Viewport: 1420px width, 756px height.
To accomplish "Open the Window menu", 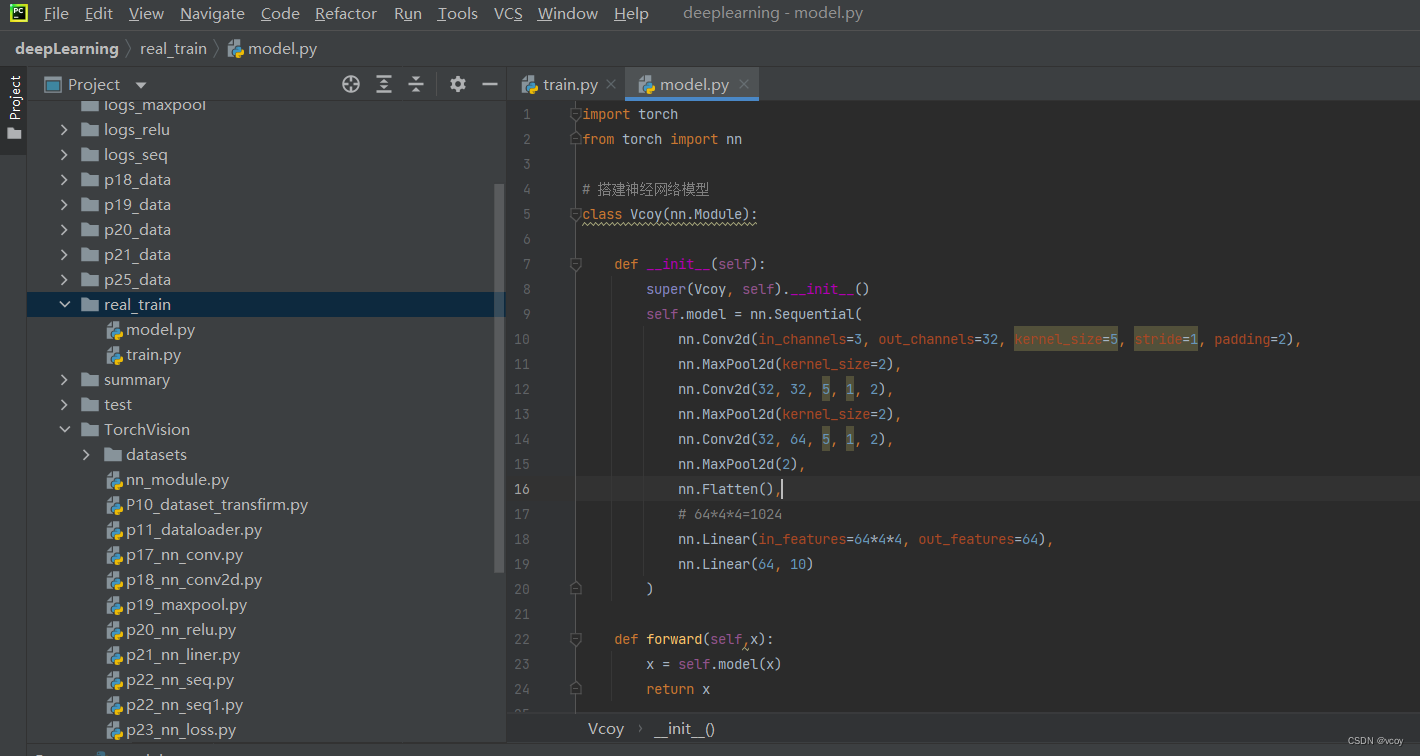I will [x=567, y=13].
